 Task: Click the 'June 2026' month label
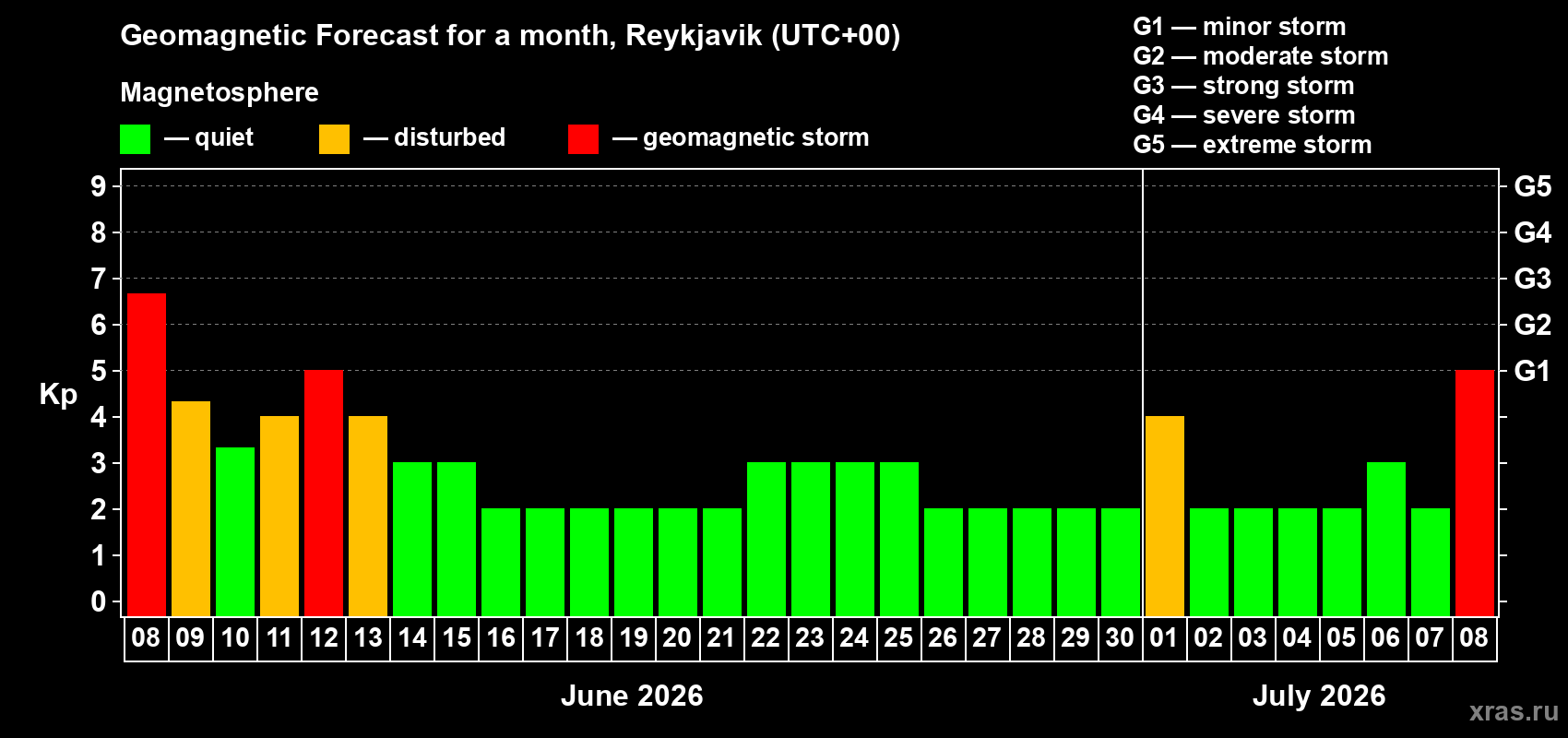632,696
